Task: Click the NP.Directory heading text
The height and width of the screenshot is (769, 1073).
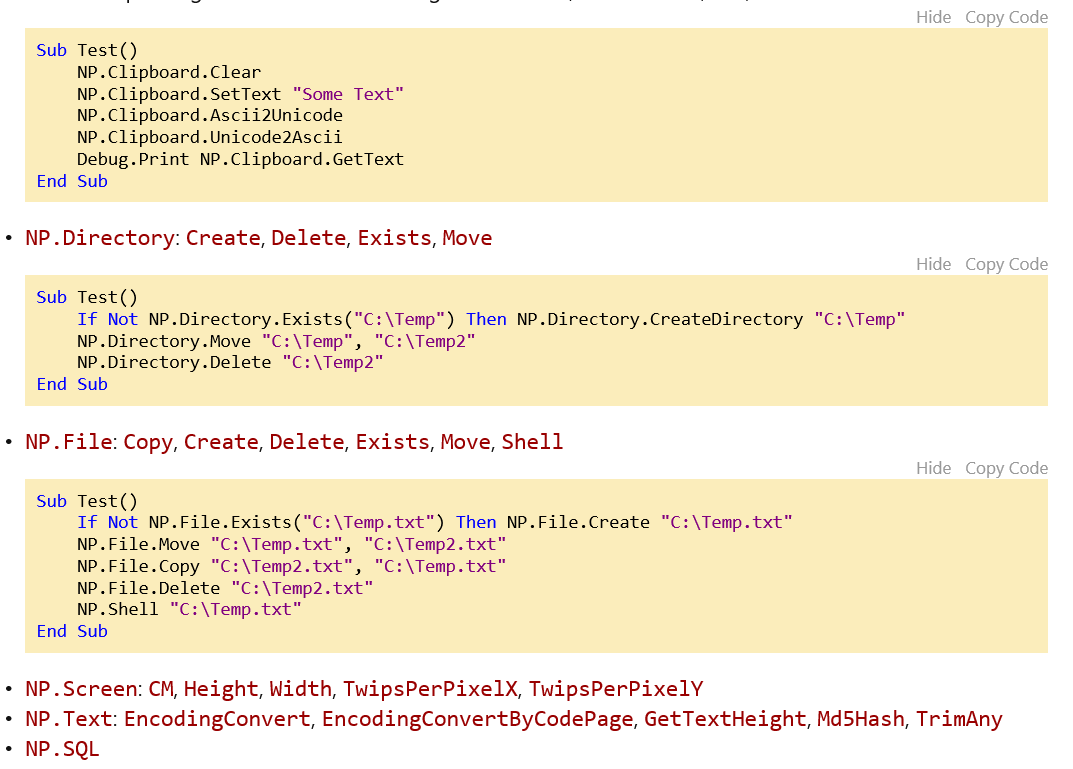Action: point(100,237)
